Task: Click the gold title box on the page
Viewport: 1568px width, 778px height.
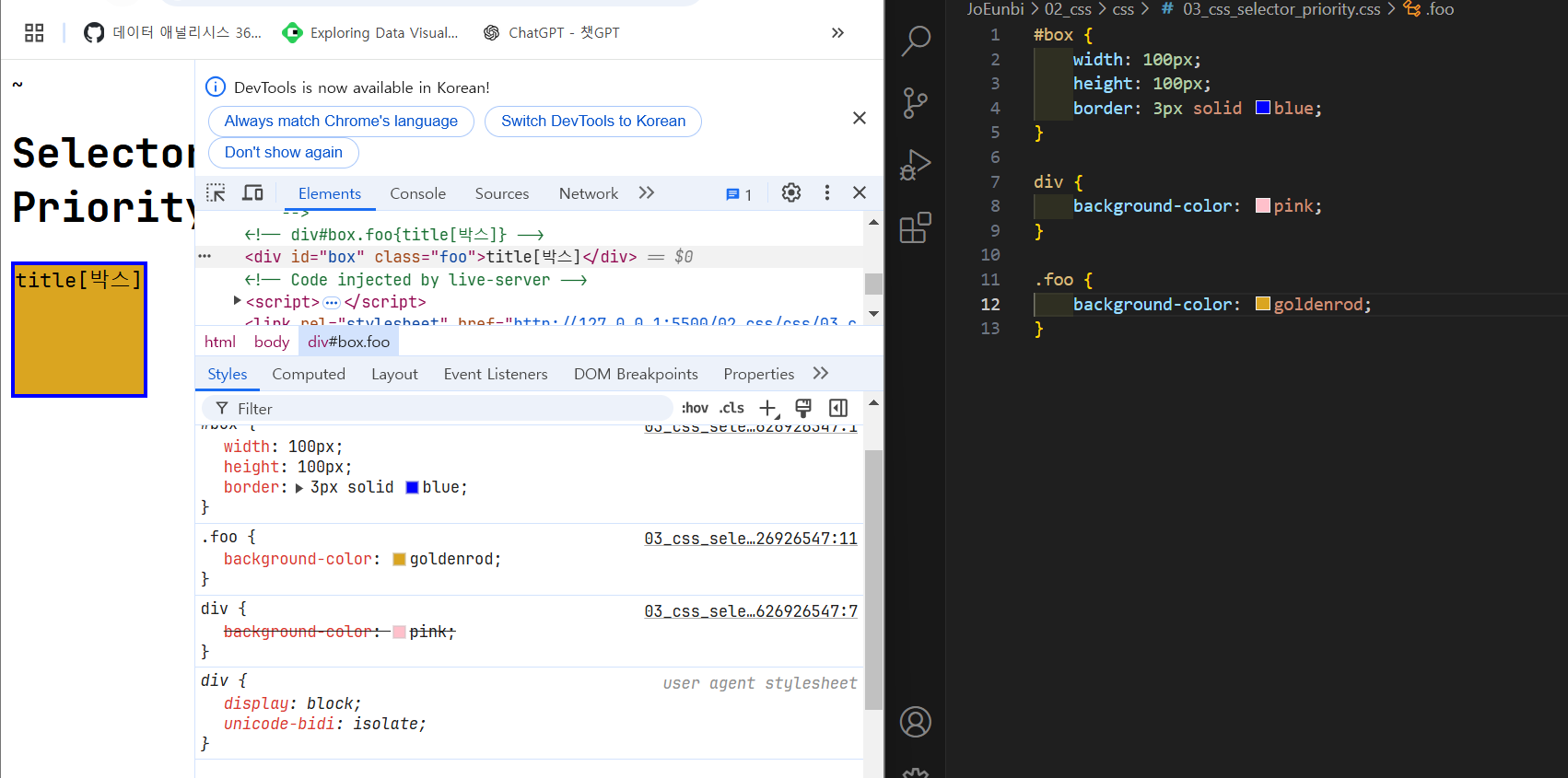Action: (79, 330)
